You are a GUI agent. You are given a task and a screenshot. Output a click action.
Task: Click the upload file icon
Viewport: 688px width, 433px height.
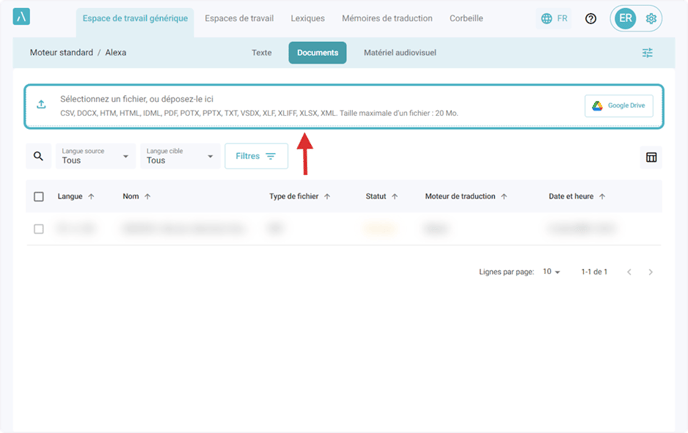tap(41, 105)
